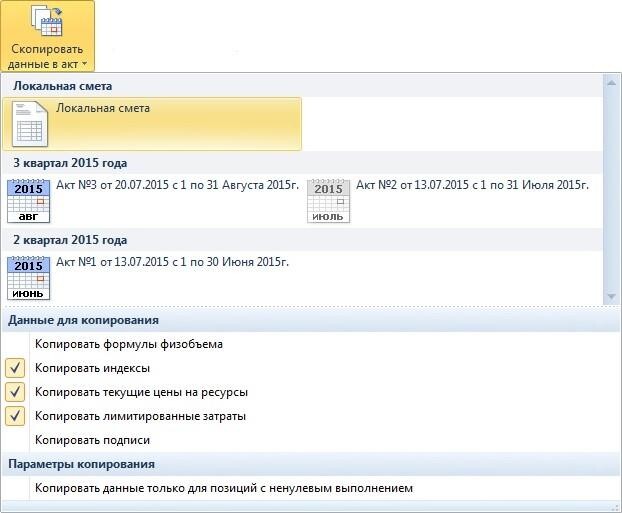Click the Данные для копирования section header
This screenshot has height=513, width=622.
pyautogui.click(x=311, y=320)
